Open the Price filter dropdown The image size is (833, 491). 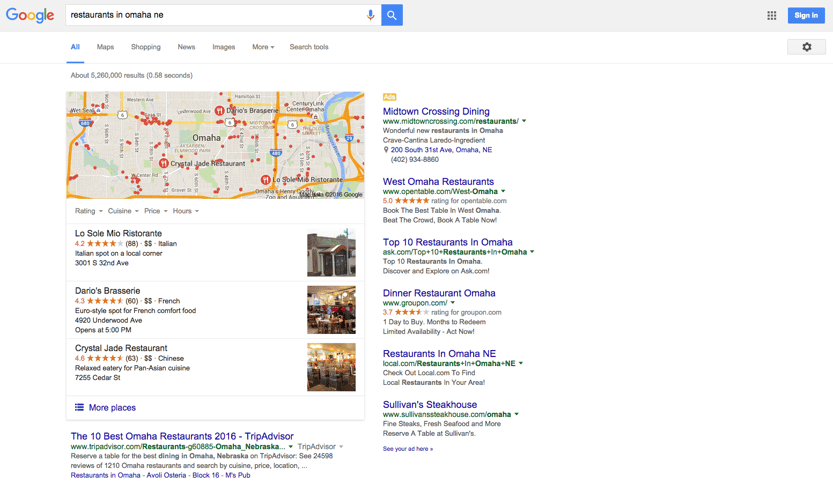[156, 211]
